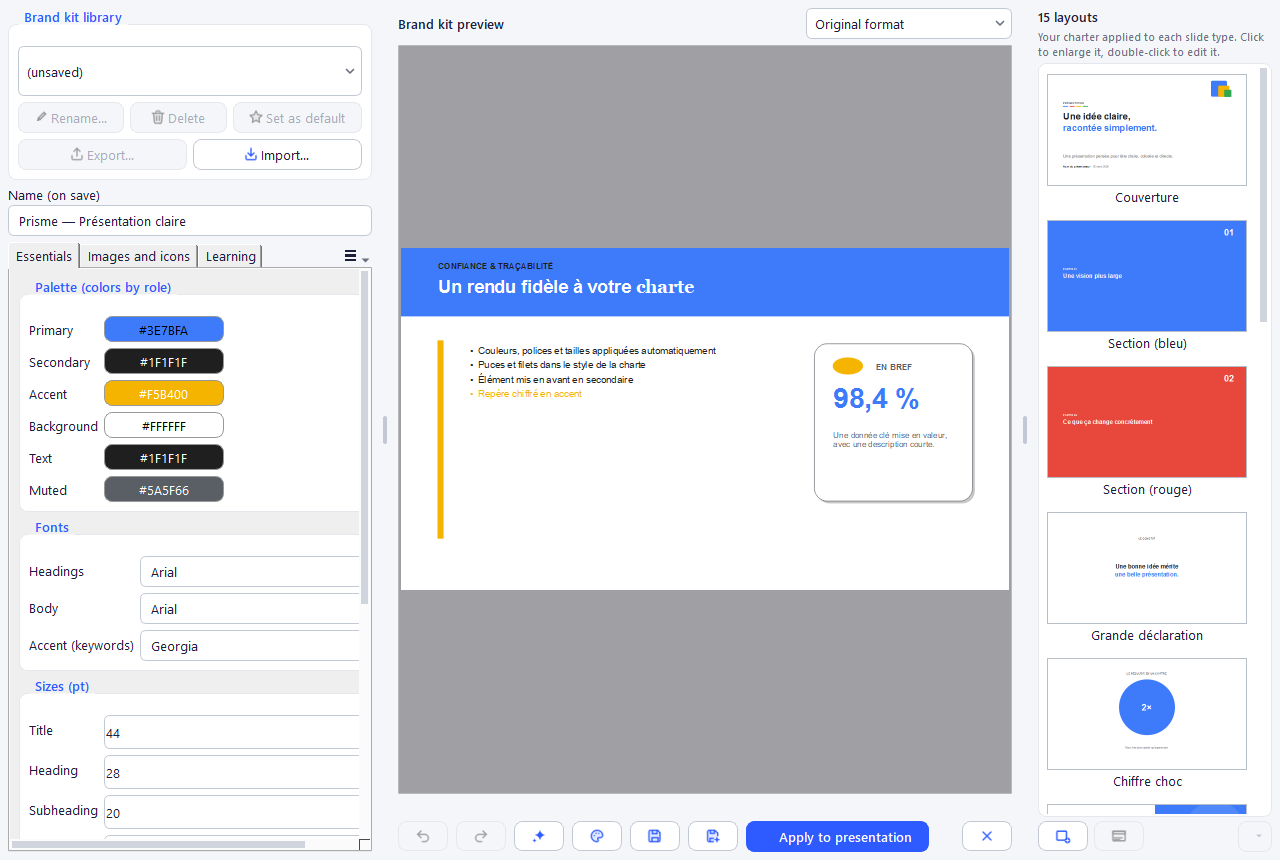1280x860 pixels.
Task: Apply to presentation
Action: [x=837, y=837]
